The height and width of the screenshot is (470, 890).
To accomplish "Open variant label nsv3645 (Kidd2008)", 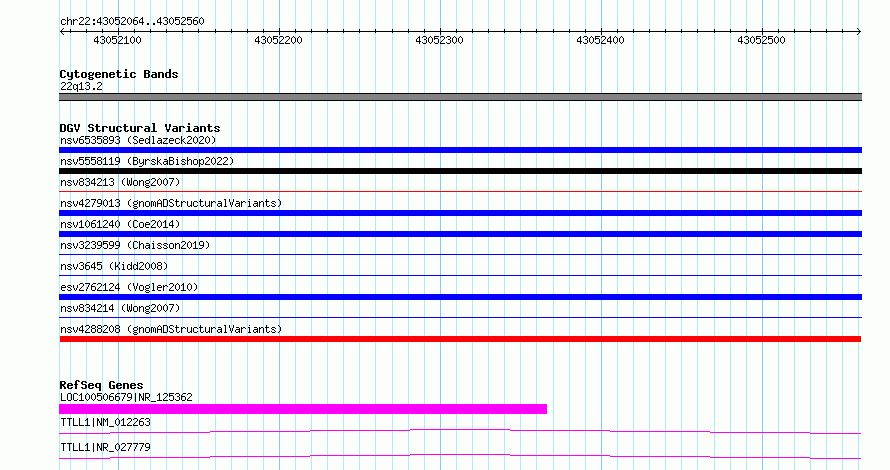I will 114,266.
